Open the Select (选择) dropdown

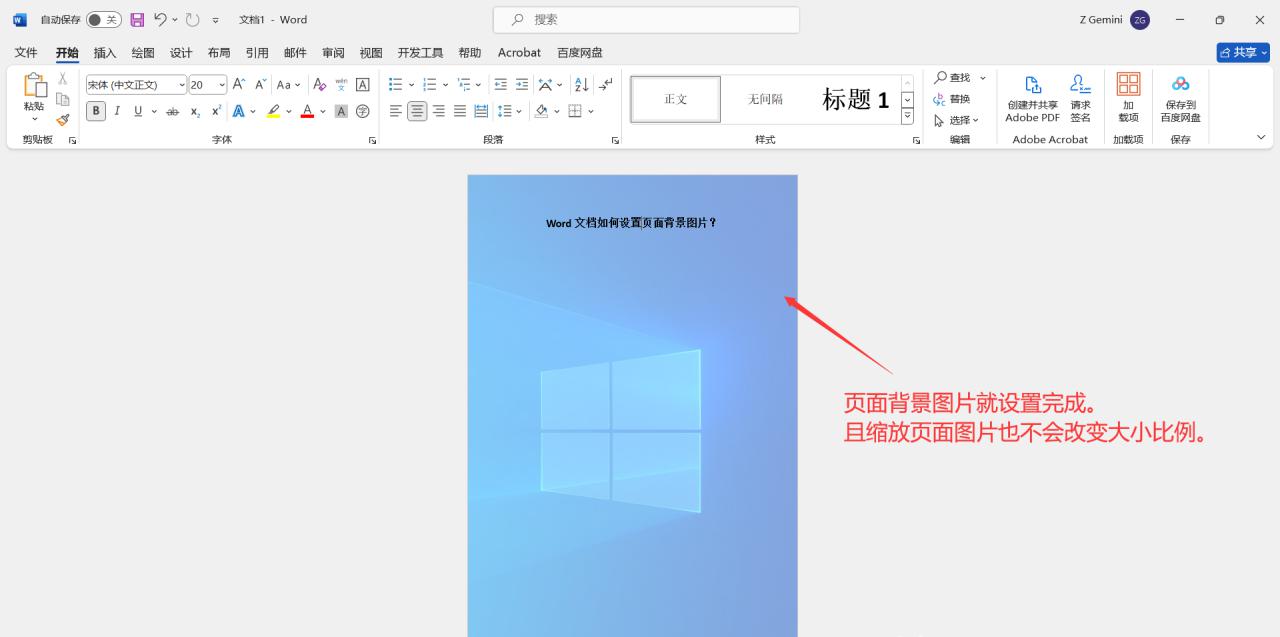point(957,120)
